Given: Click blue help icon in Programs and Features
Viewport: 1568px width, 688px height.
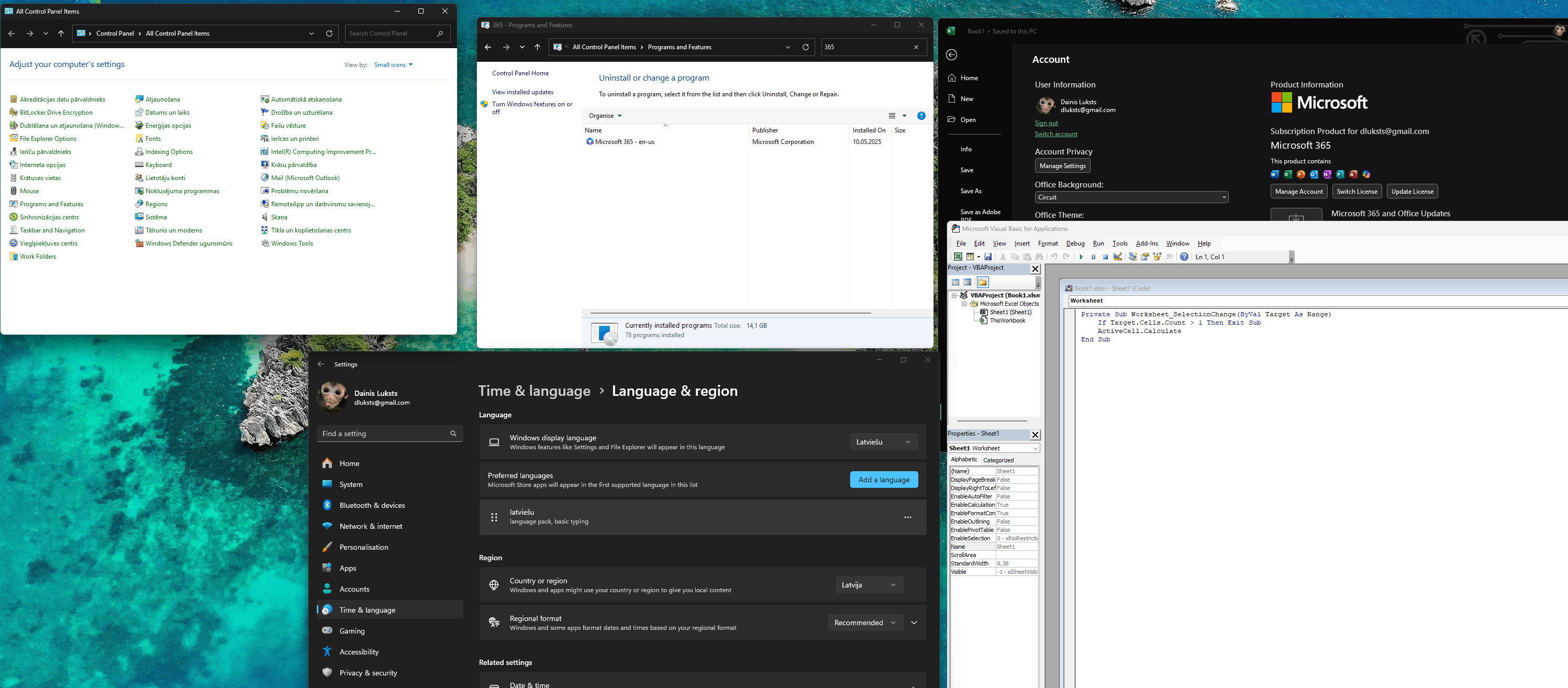Looking at the screenshot, I should 921,116.
